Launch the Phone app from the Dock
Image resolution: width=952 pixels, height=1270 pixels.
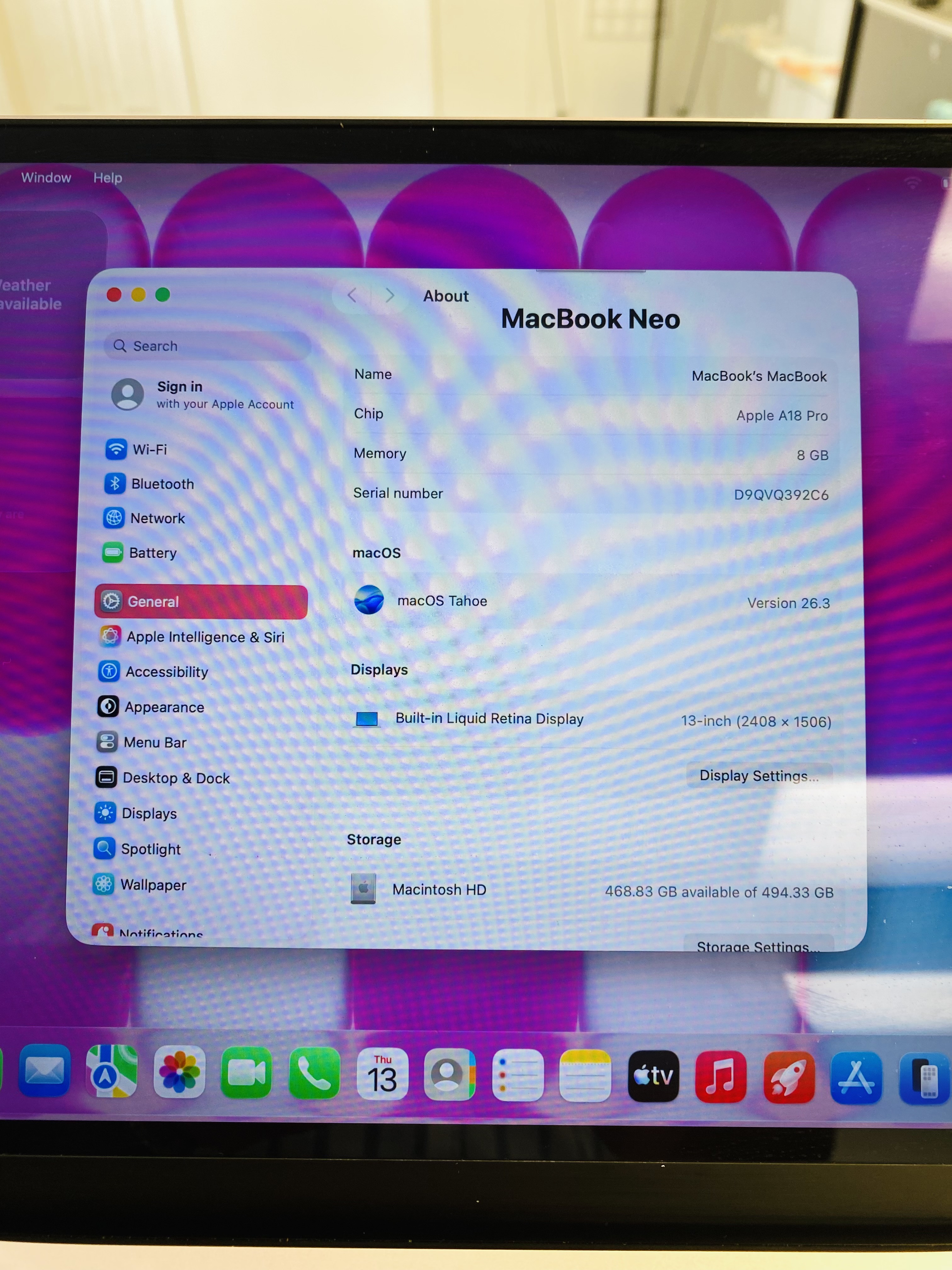pyautogui.click(x=314, y=1073)
